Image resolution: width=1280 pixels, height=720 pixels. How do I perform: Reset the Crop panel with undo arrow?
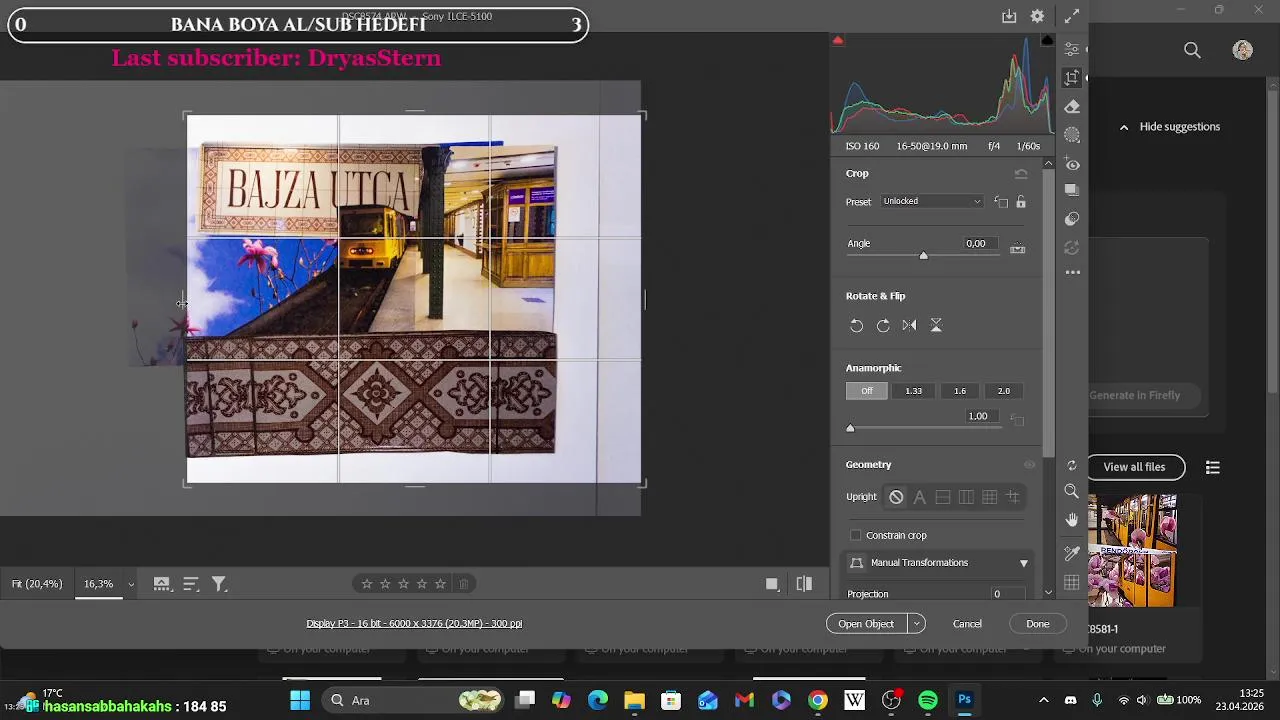click(x=1021, y=174)
